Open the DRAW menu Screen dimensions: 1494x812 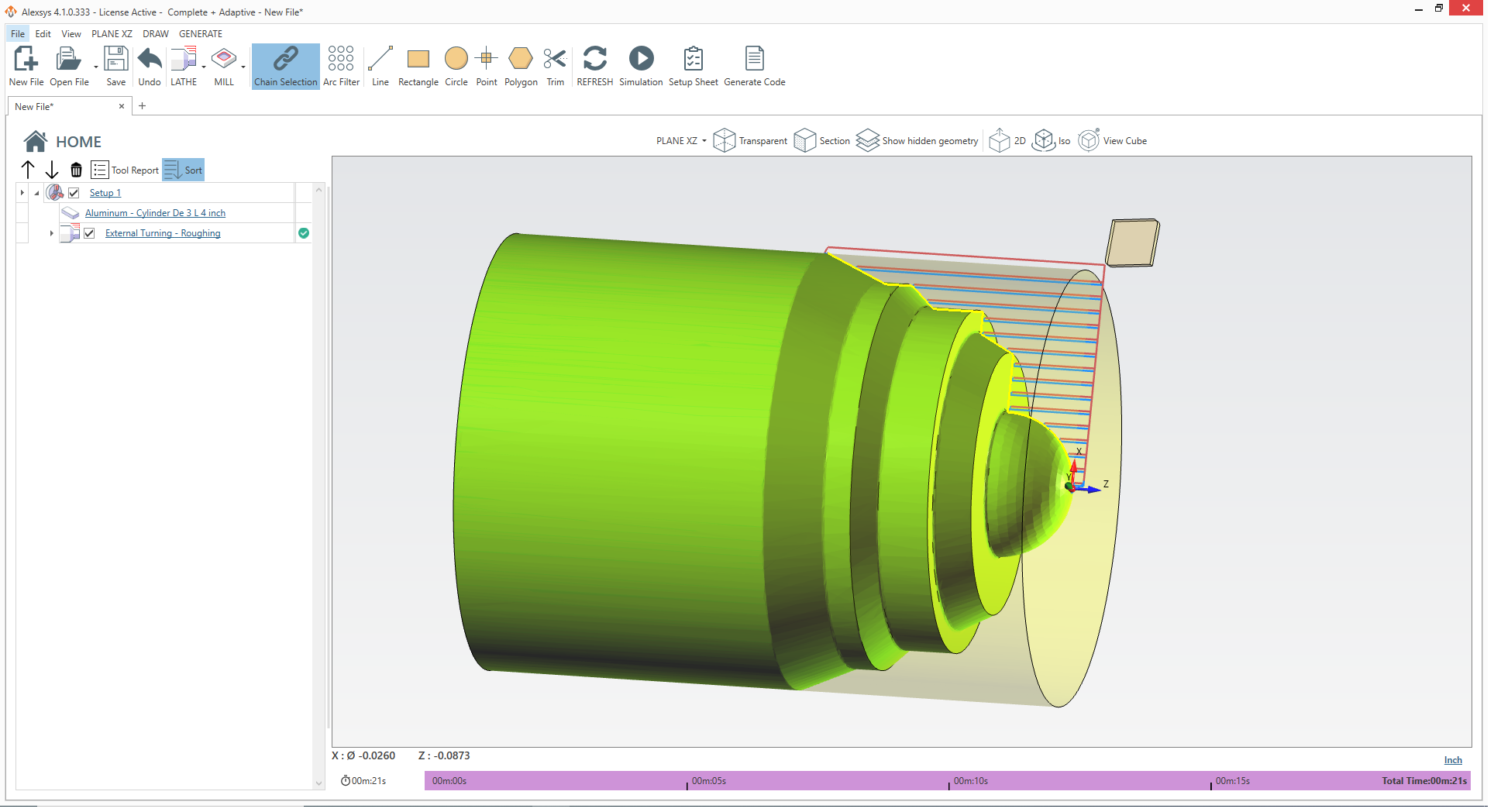click(x=156, y=34)
